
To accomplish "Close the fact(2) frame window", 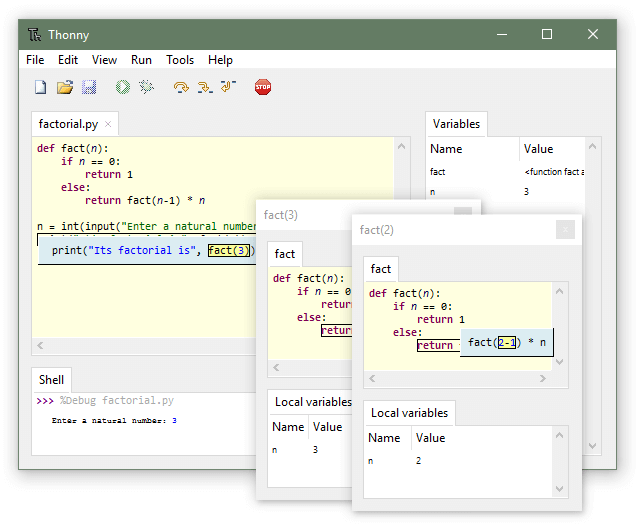I will point(565,230).
